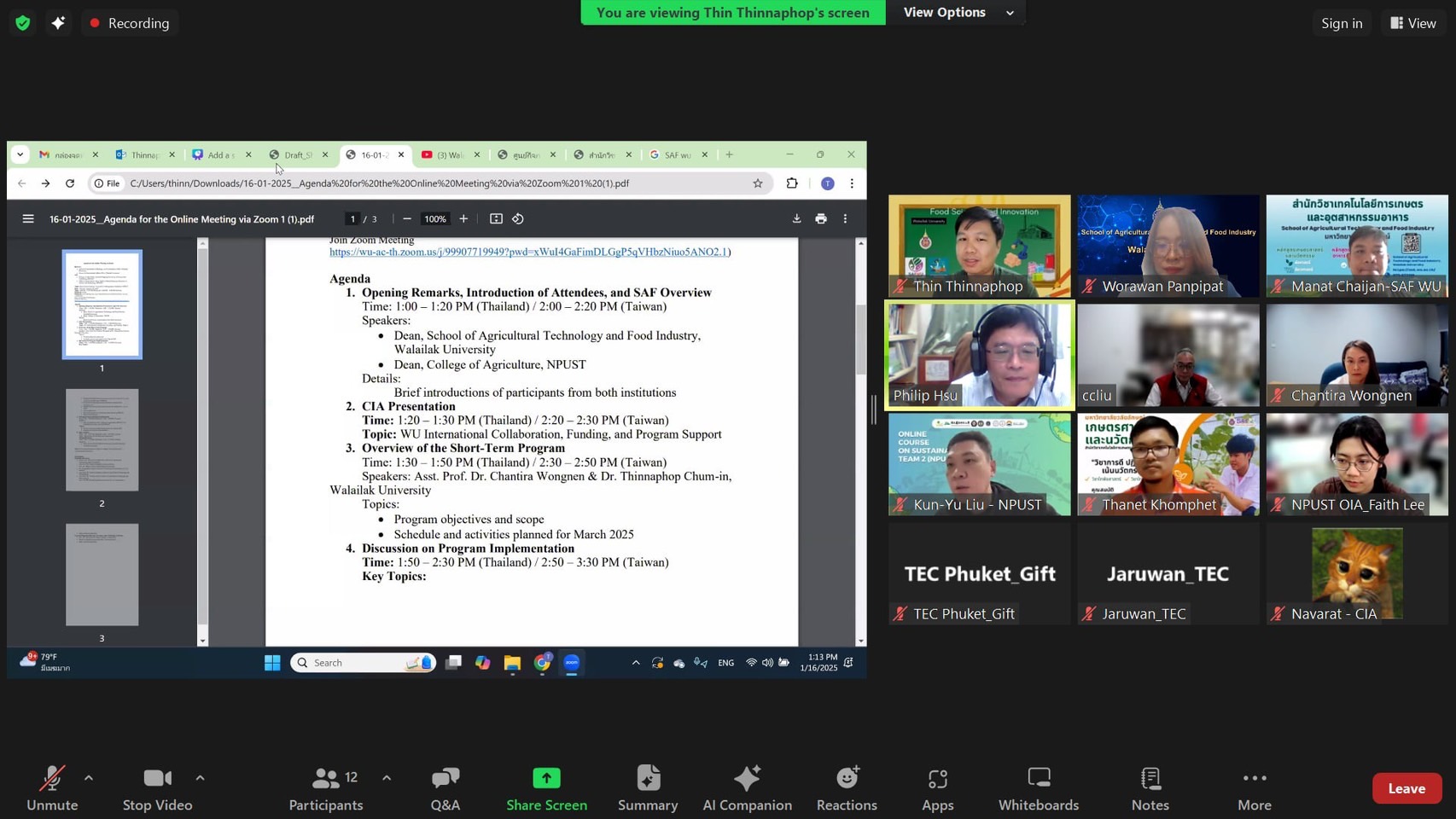1456x819 pixels.
Task: Open the View layout menu
Action: click(x=1412, y=23)
